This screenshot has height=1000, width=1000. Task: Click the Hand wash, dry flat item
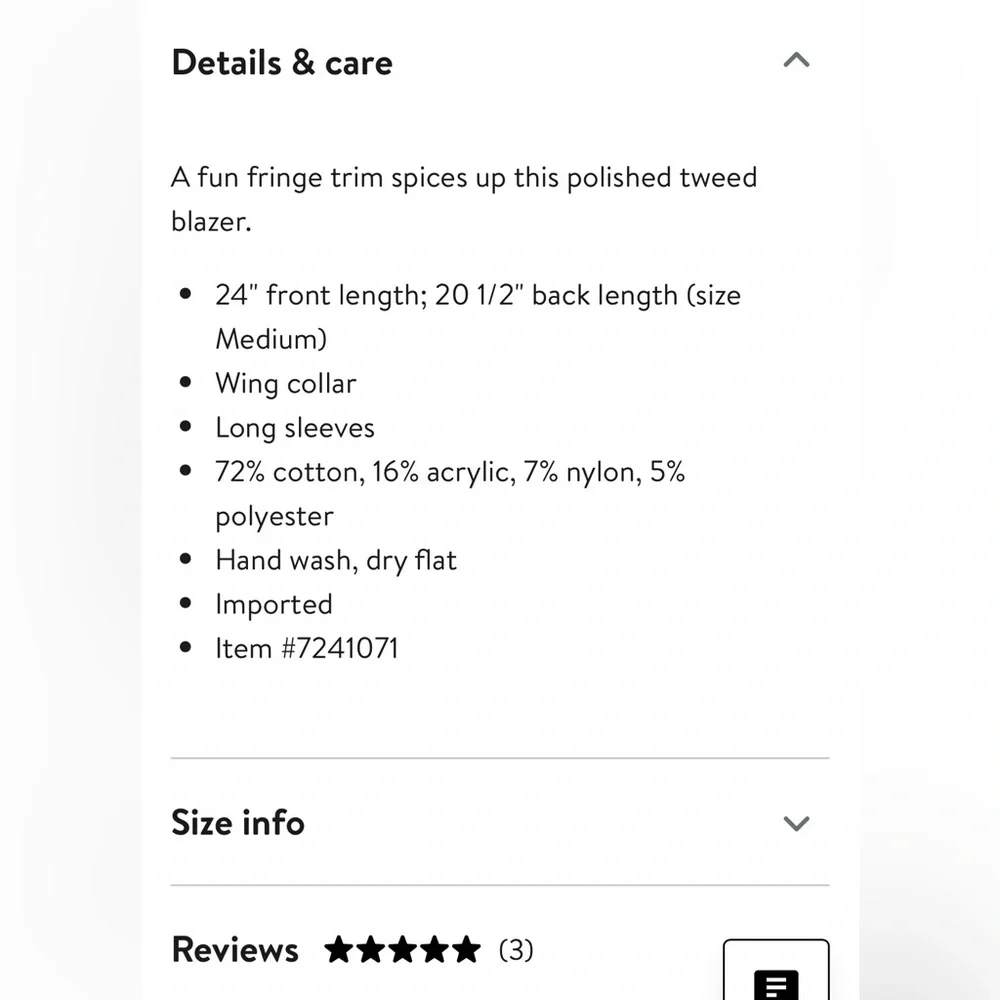pyautogui.click(x=336, y=561)
